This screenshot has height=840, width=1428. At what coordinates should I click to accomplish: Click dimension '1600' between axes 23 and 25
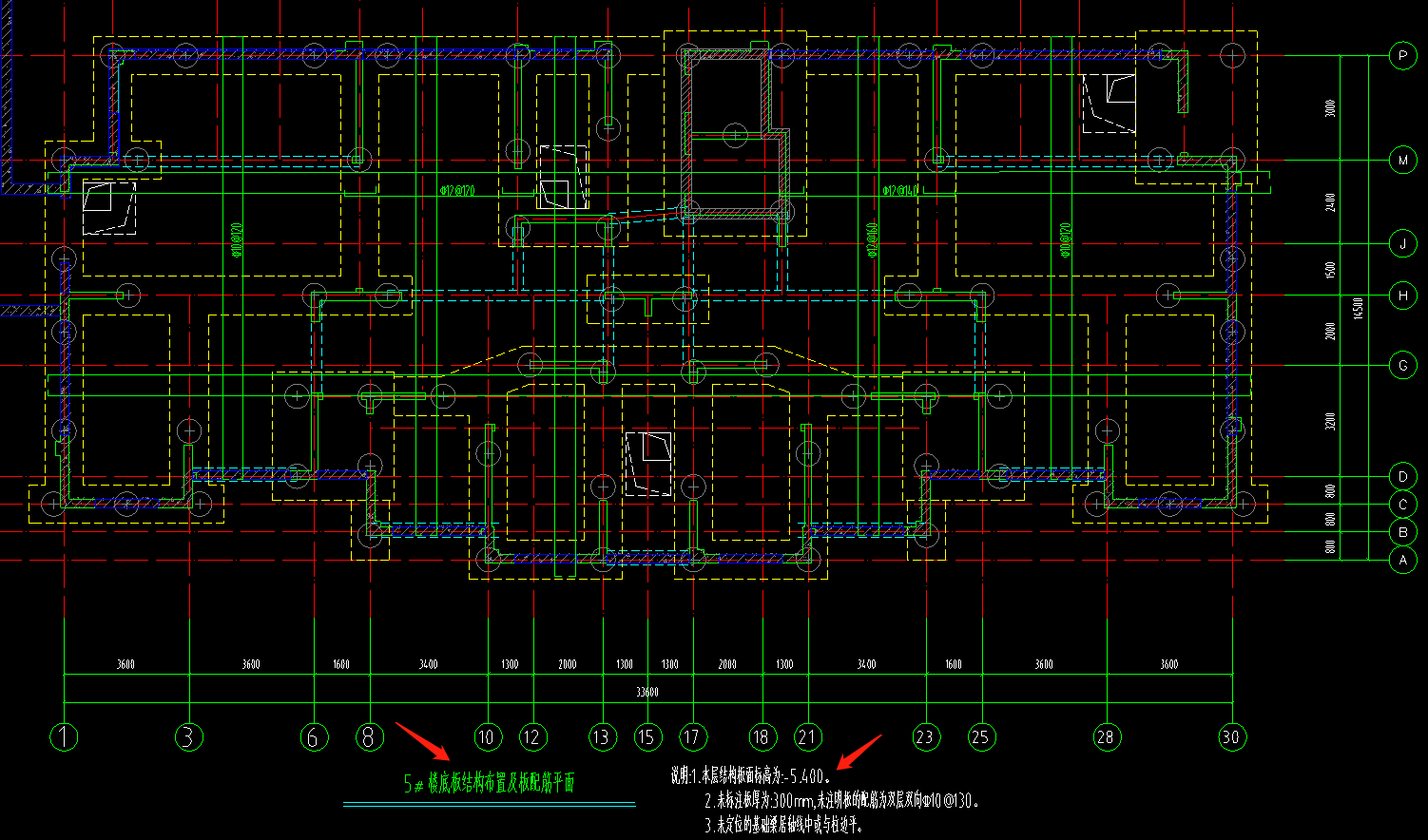click(x=954, y=664)
